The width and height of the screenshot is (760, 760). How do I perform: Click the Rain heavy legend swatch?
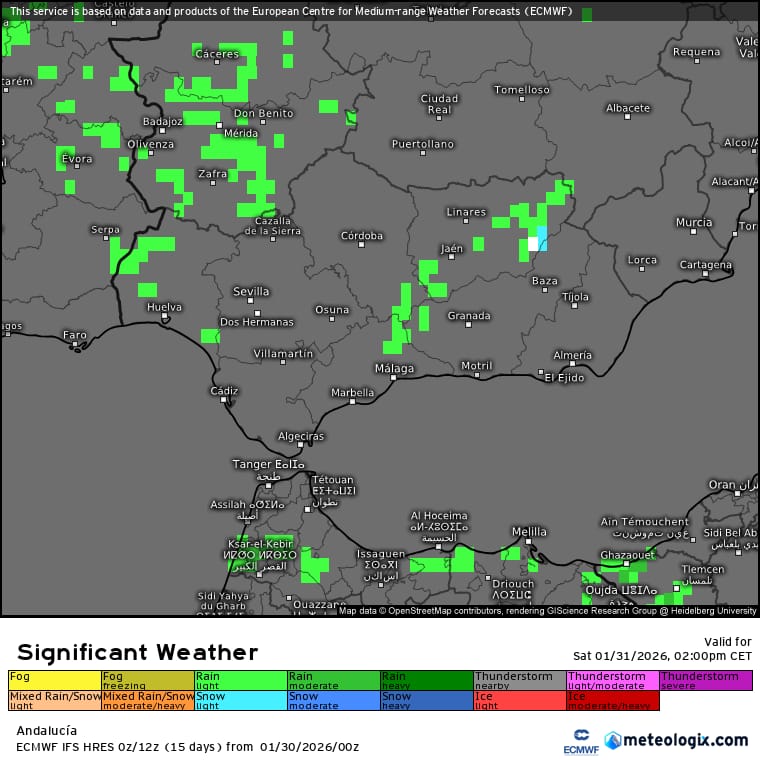click(426, 680)
